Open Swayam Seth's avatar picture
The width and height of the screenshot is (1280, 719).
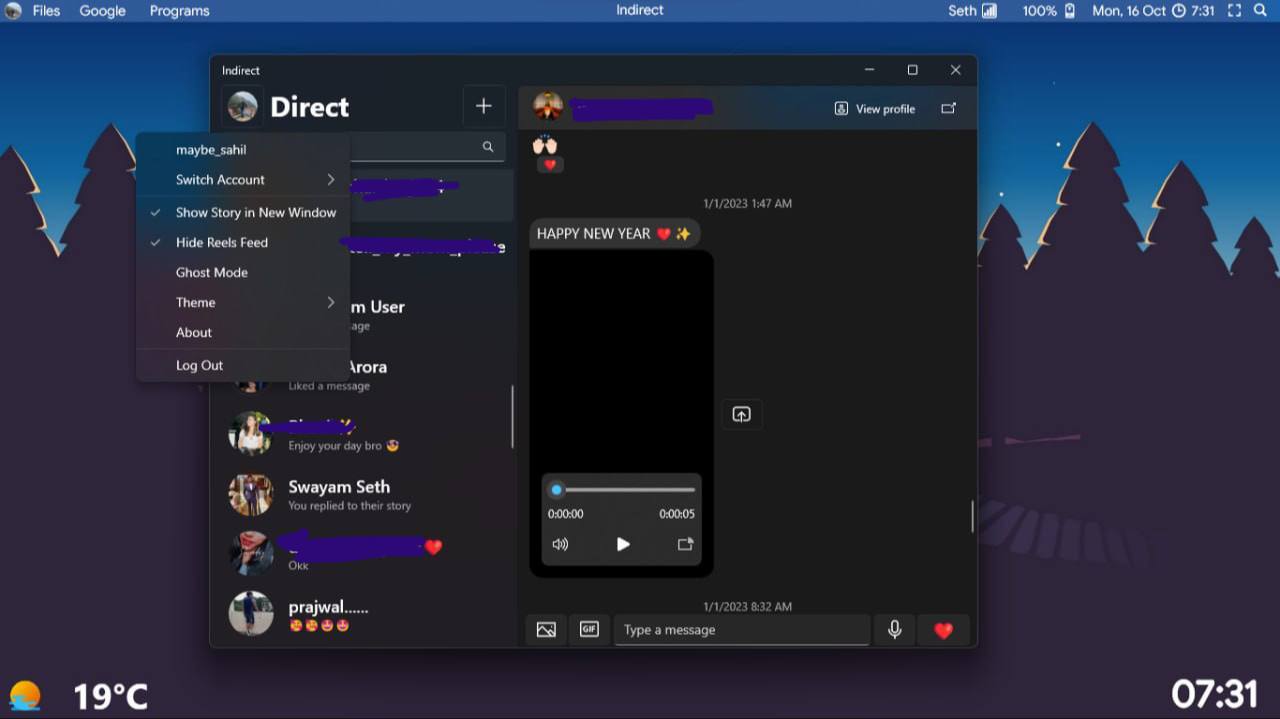250,494
